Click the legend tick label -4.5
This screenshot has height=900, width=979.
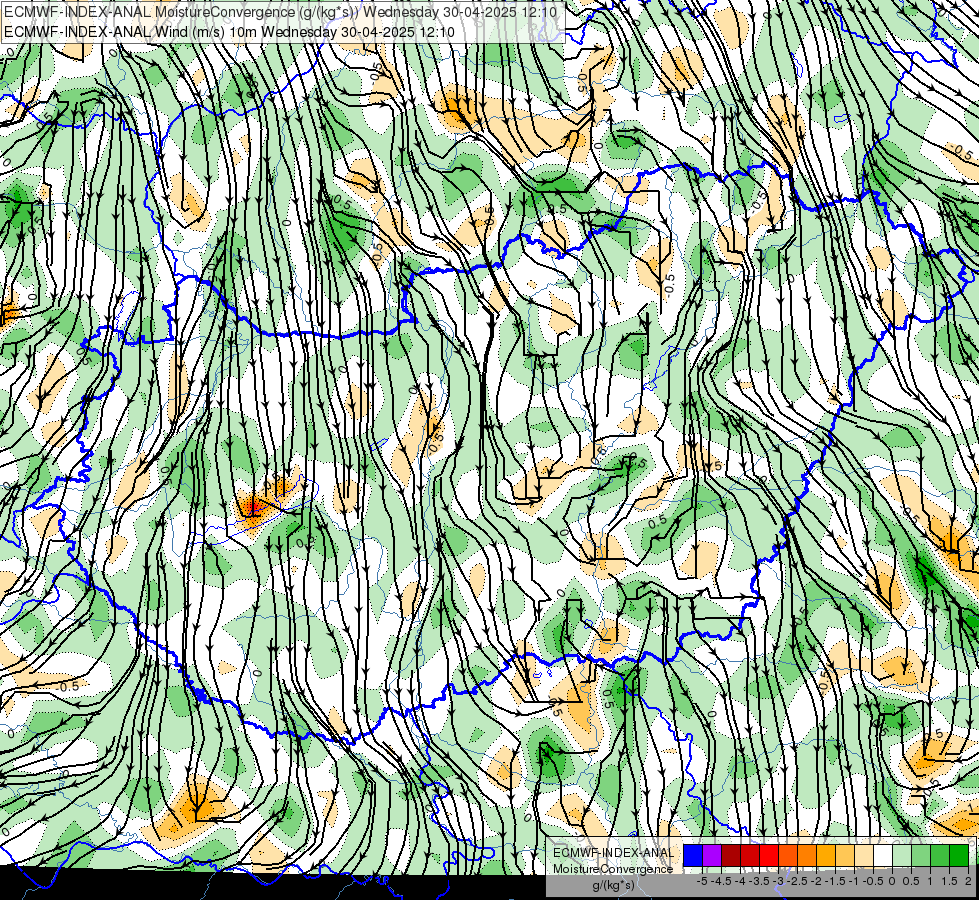pyautogui.click(x=721, y=881)
